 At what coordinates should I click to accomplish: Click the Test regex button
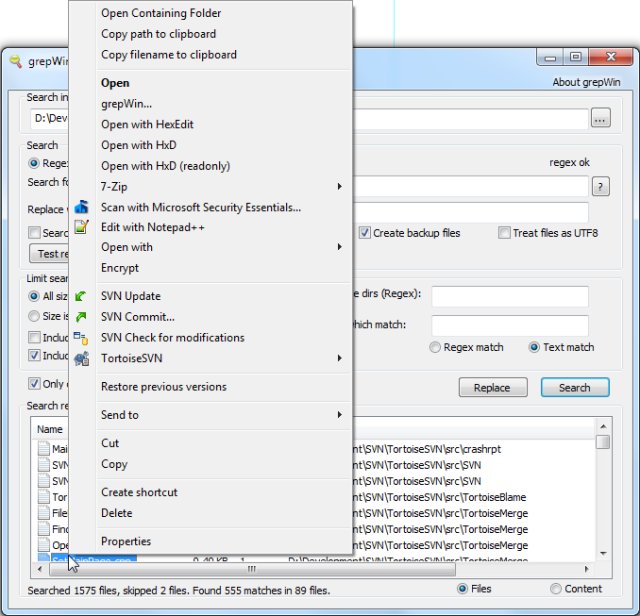(49, 254)
